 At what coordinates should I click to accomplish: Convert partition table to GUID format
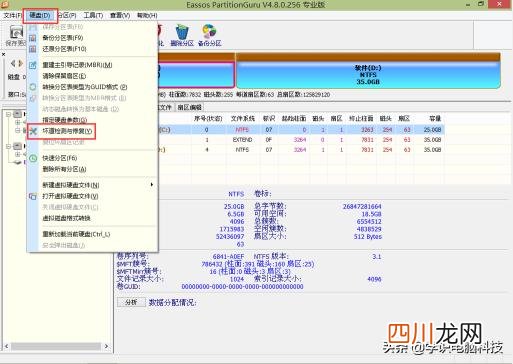point(85,87)
